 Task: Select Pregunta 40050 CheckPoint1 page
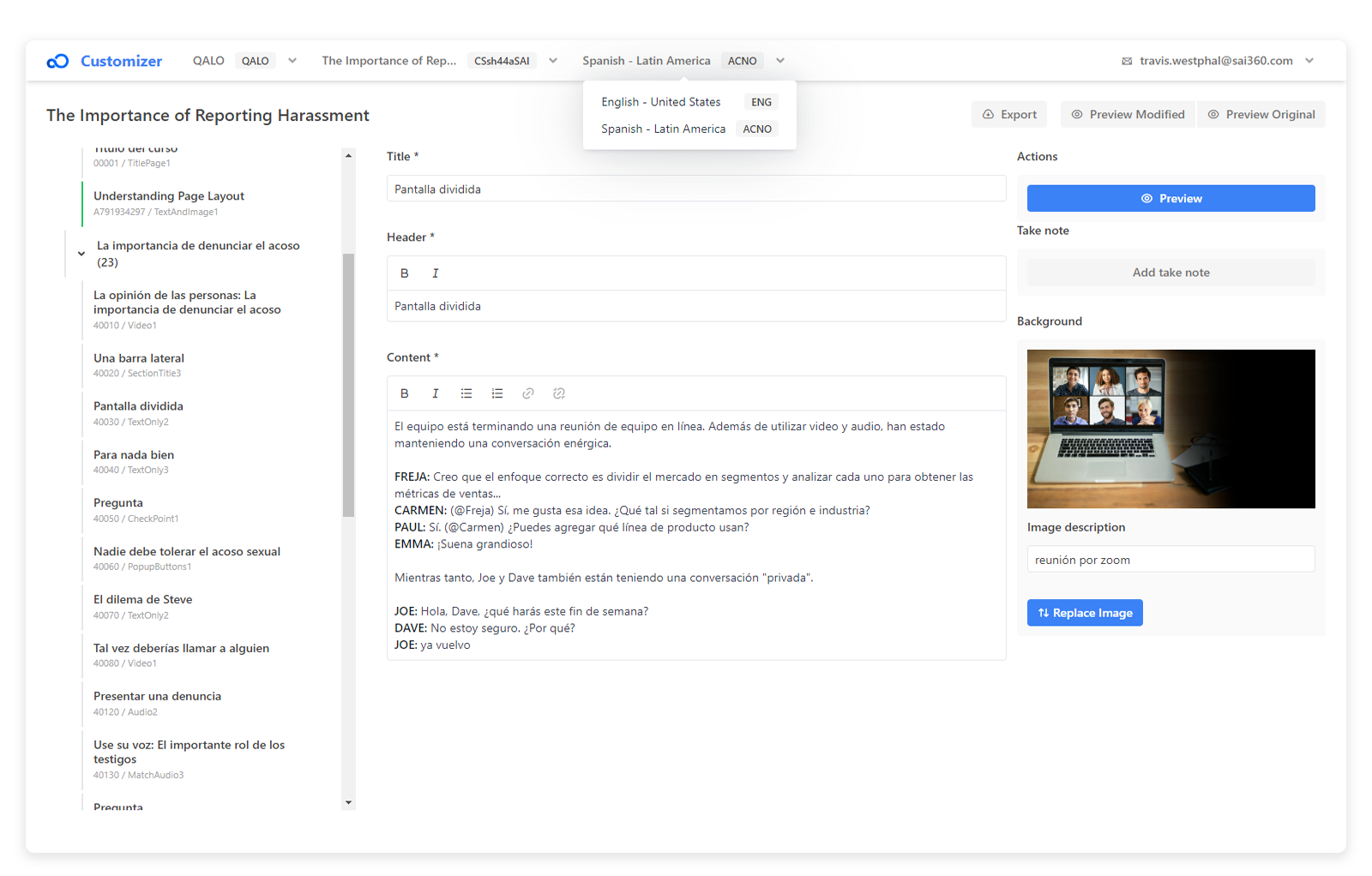[206, 510]
